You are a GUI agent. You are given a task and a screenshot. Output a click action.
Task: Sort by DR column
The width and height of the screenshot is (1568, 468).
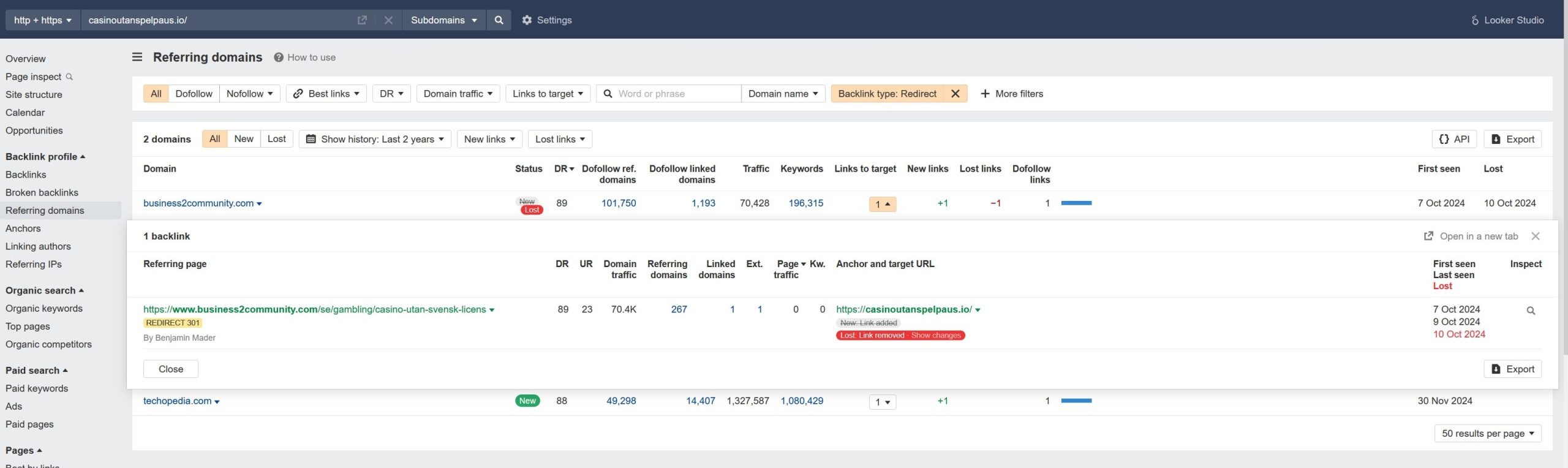pyautogui.click(x=564, y=169)
